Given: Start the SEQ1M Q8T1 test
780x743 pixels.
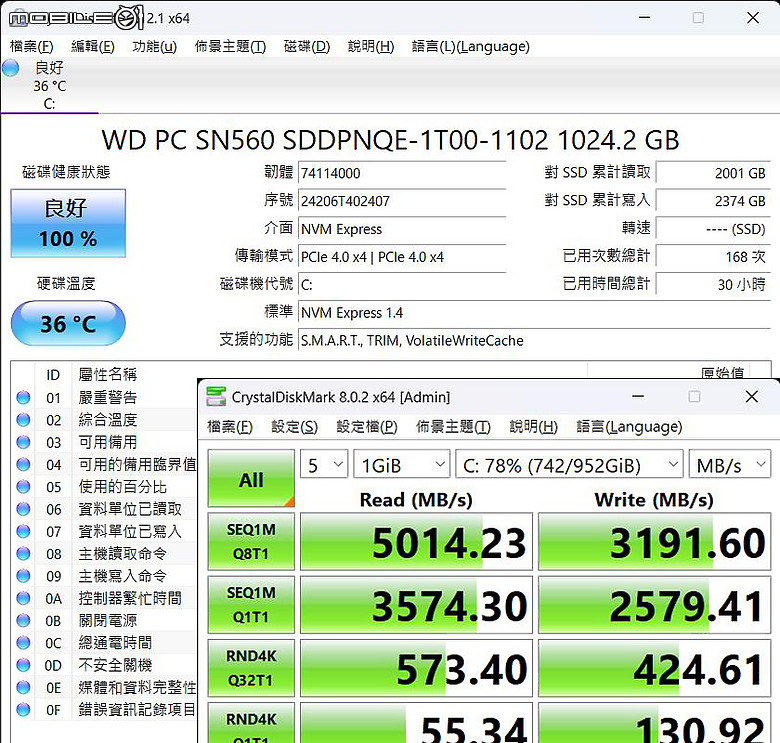Looking at the screenshot, I should (x=251, y=542).
